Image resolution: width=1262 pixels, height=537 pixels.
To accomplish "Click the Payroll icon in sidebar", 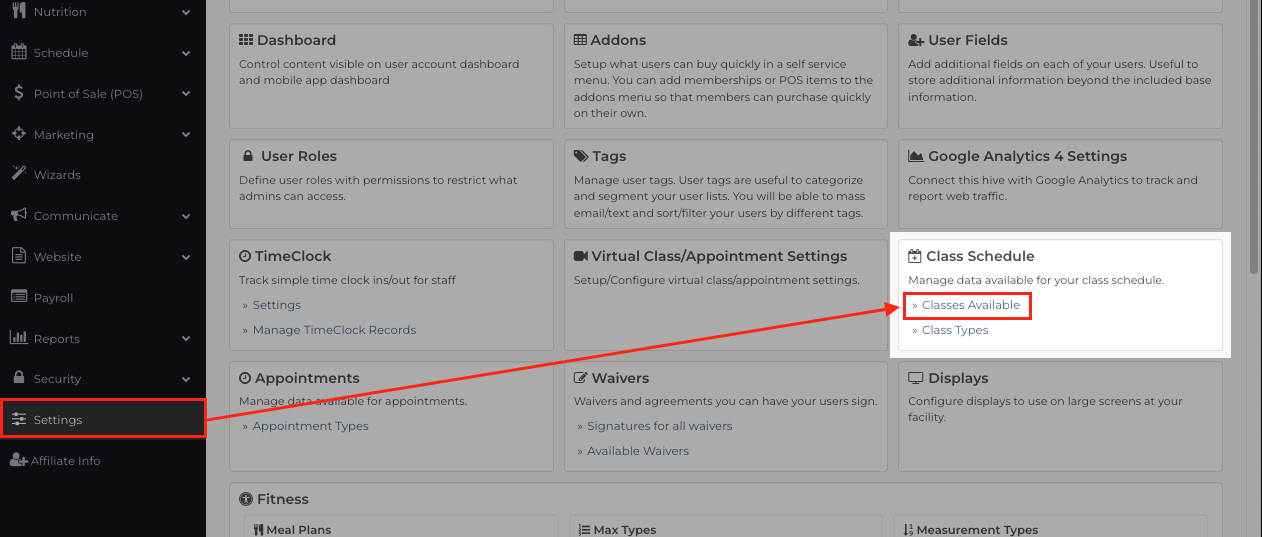I will point(18,297).
